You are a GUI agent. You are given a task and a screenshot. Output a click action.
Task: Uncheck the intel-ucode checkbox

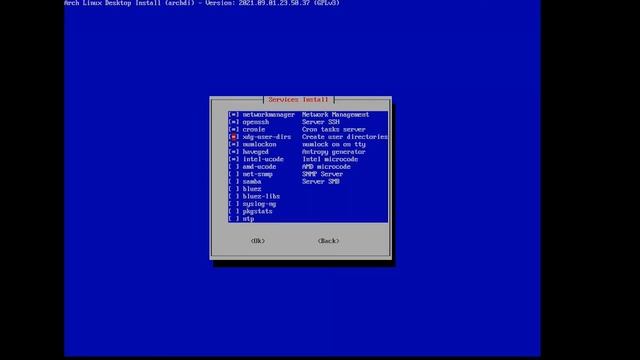[x=233, y=159]
